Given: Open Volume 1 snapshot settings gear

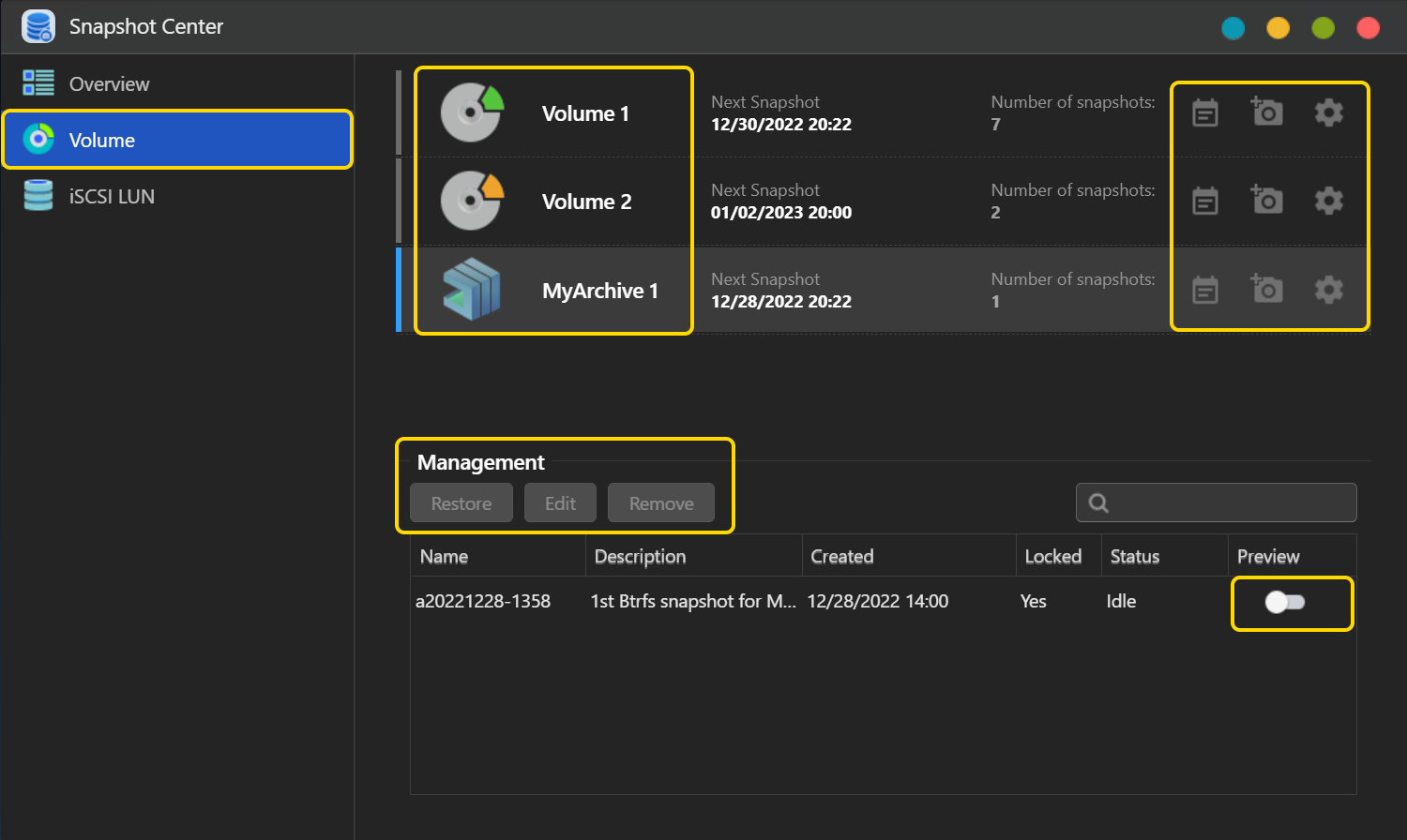Looking at the screenshot, I should (x=1328, y=113).
